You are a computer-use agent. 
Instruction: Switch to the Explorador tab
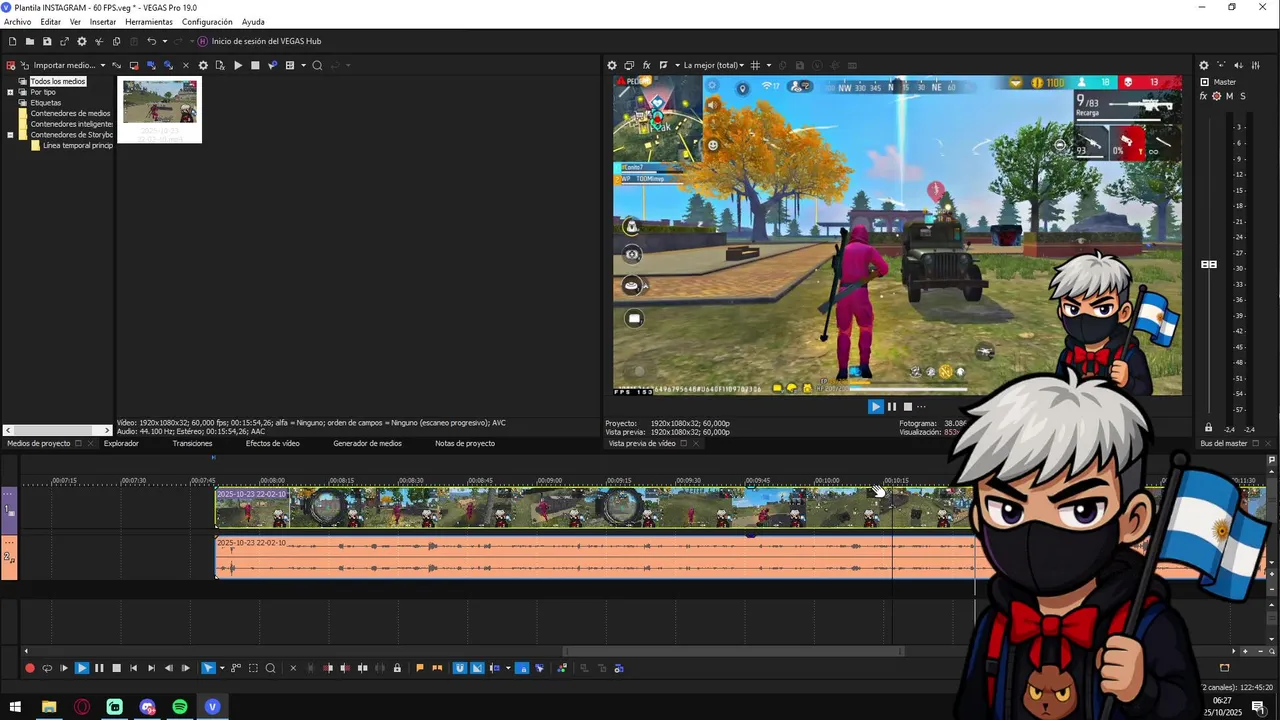coord(121,443)
